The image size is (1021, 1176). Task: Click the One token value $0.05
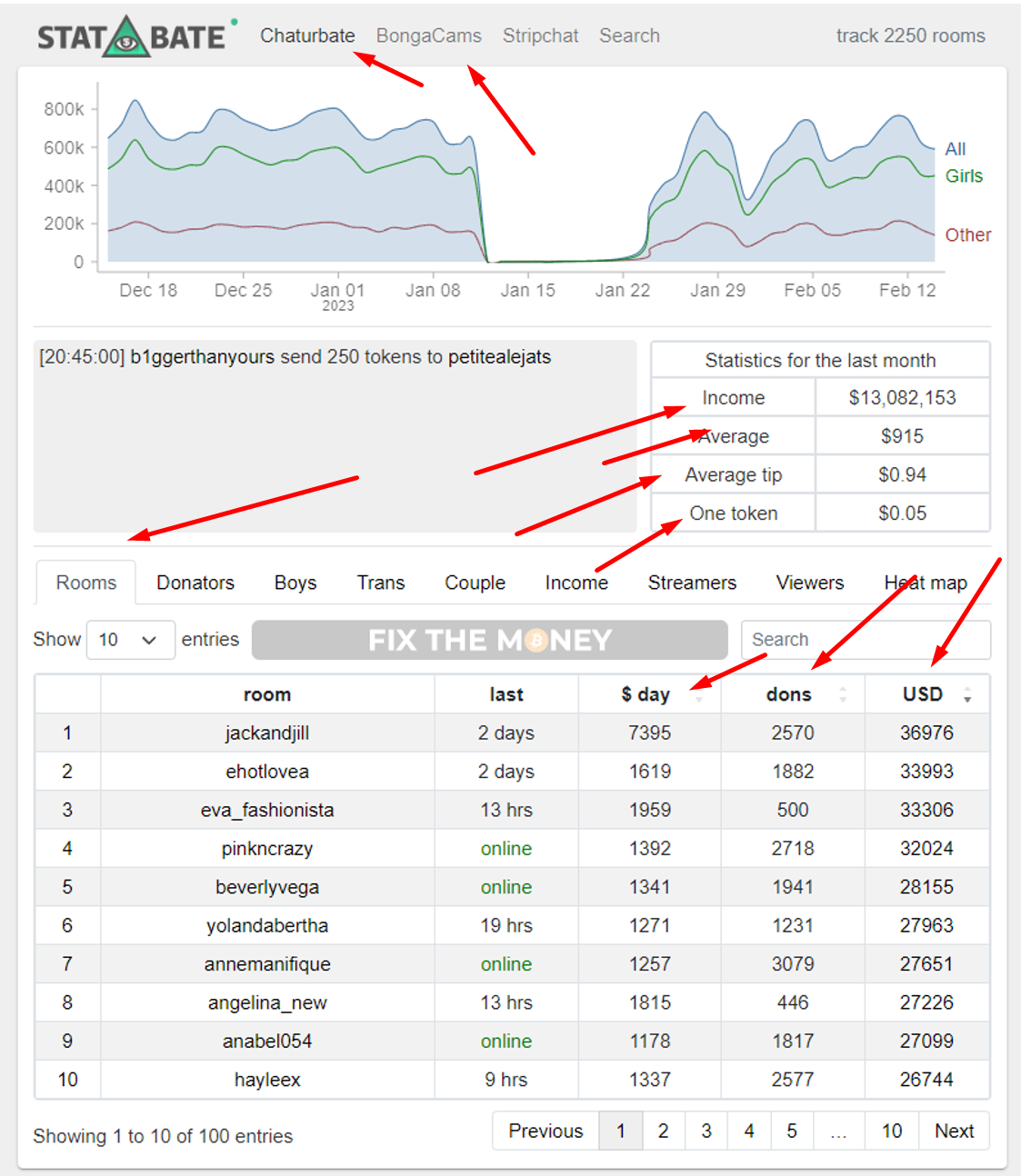tap(902, 513)
